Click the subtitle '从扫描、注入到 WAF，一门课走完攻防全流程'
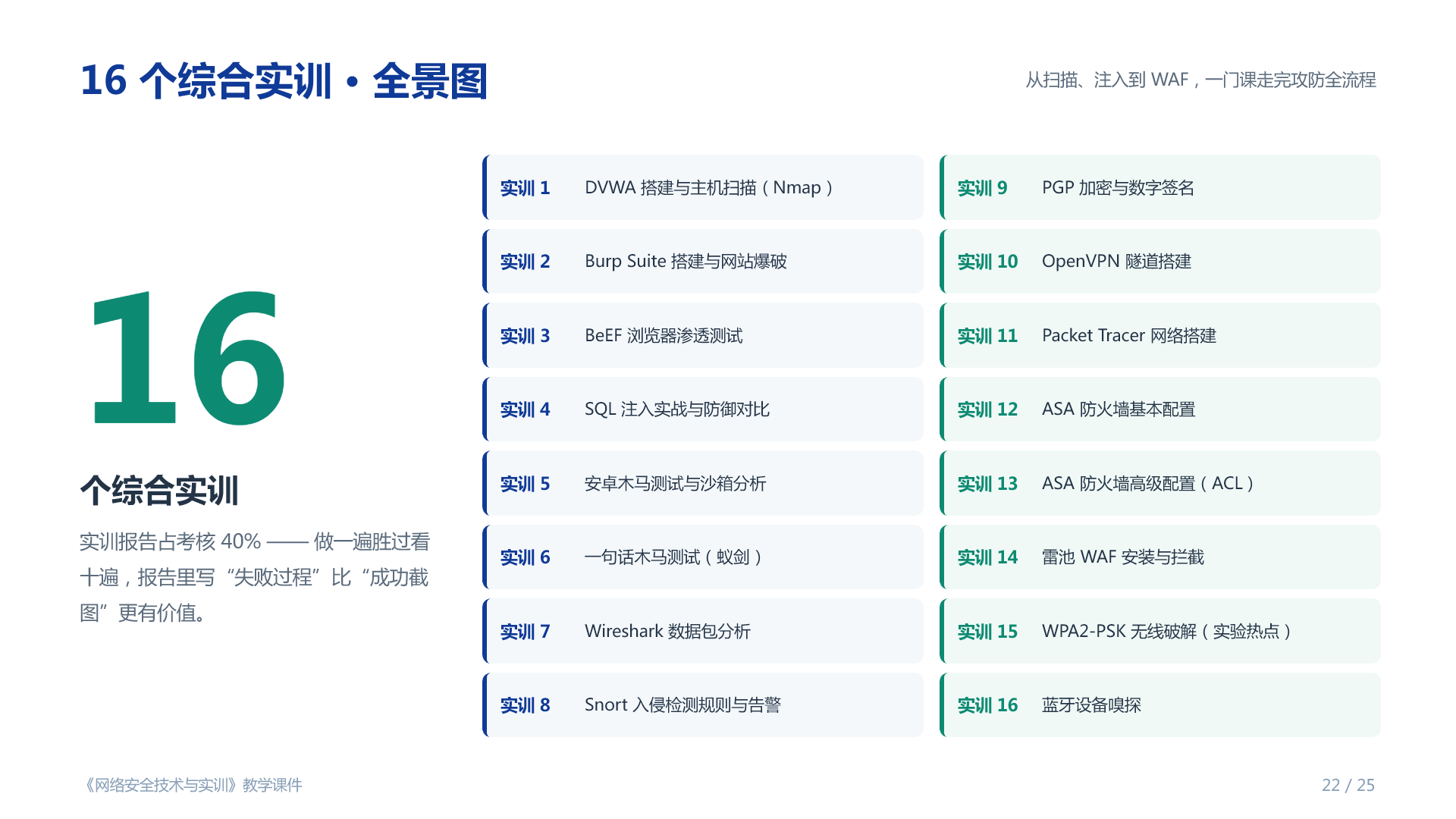1456x819 pixels. tap(1200, 80)
